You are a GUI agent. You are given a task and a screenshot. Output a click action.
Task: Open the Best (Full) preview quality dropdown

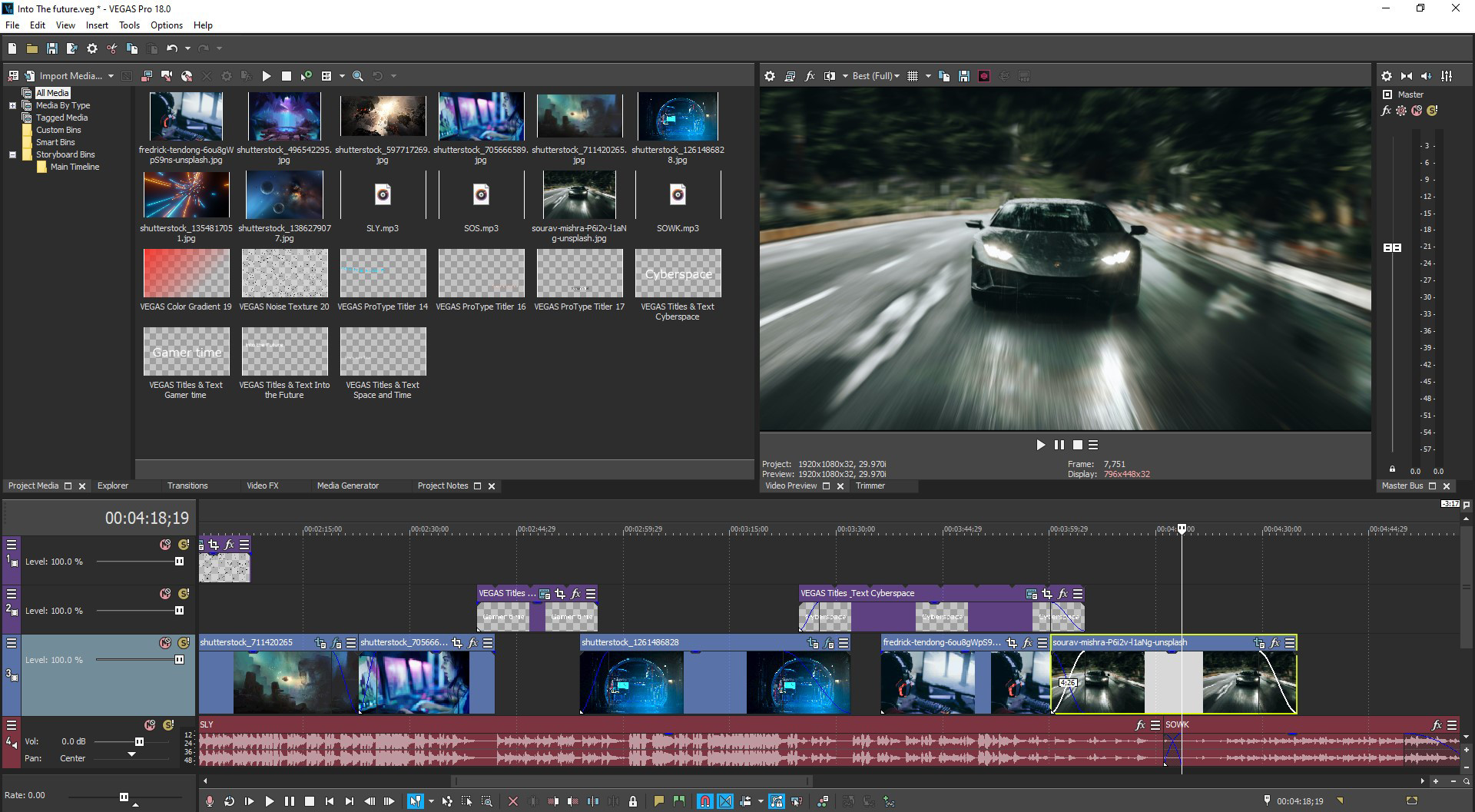coord(874,76)
